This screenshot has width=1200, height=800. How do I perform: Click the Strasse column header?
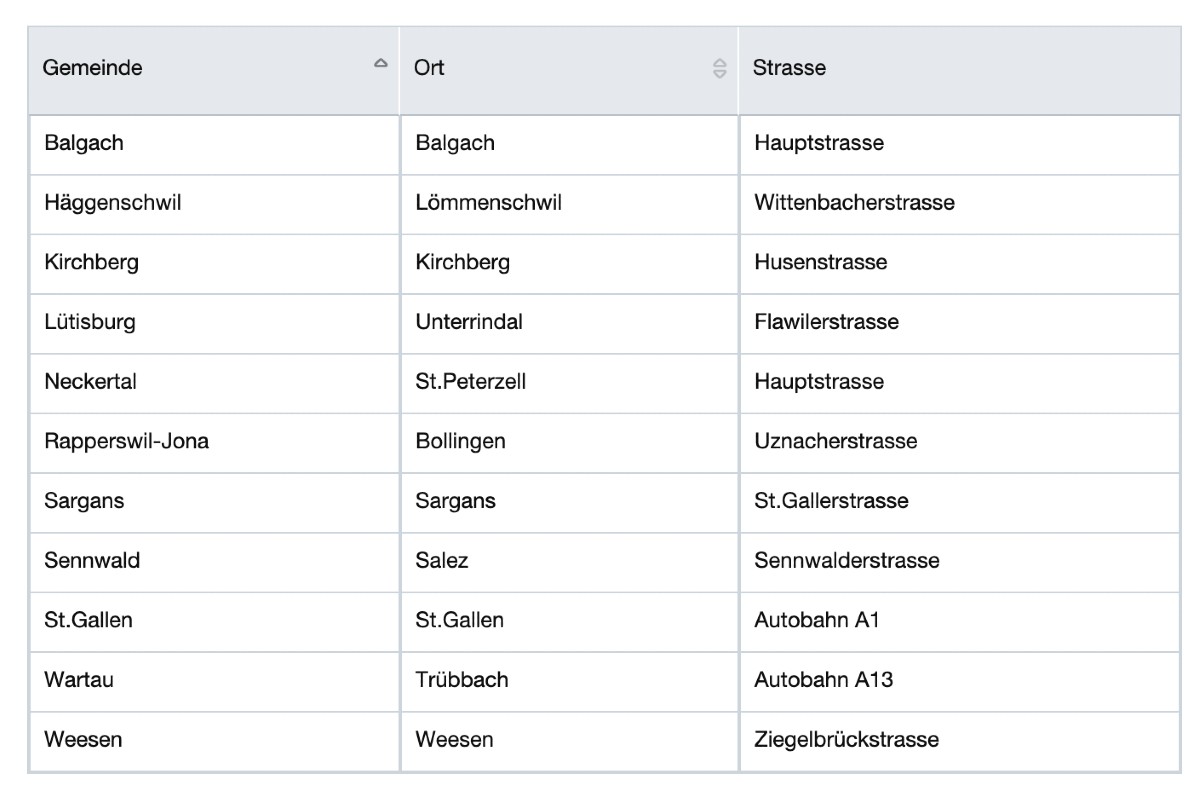pos(789,68)
